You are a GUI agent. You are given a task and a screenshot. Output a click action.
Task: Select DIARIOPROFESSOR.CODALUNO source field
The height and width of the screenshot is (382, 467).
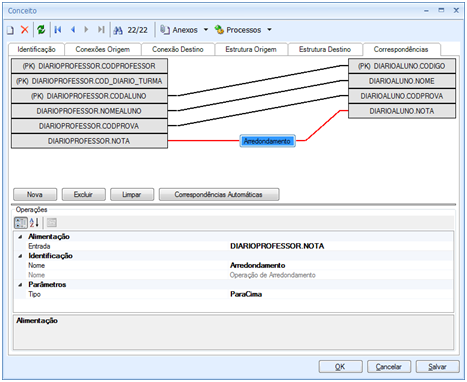[89, 96]
